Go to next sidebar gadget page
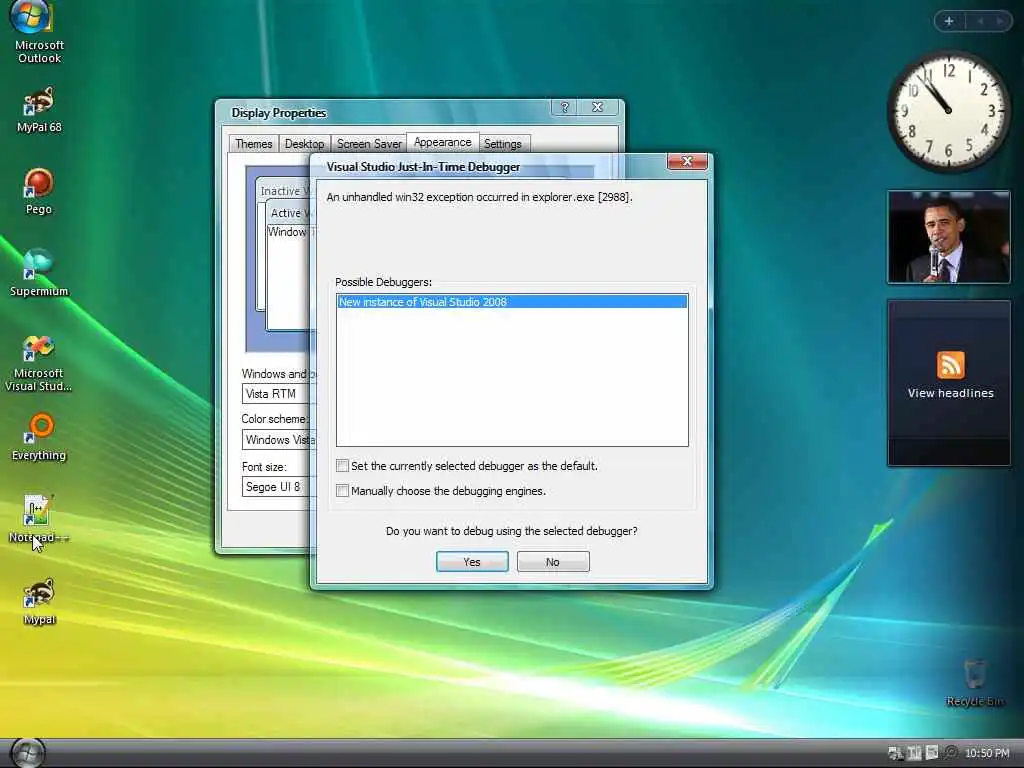Viewport: 1024px width, 768px height. pyautogui.click(x=999, y=21)
